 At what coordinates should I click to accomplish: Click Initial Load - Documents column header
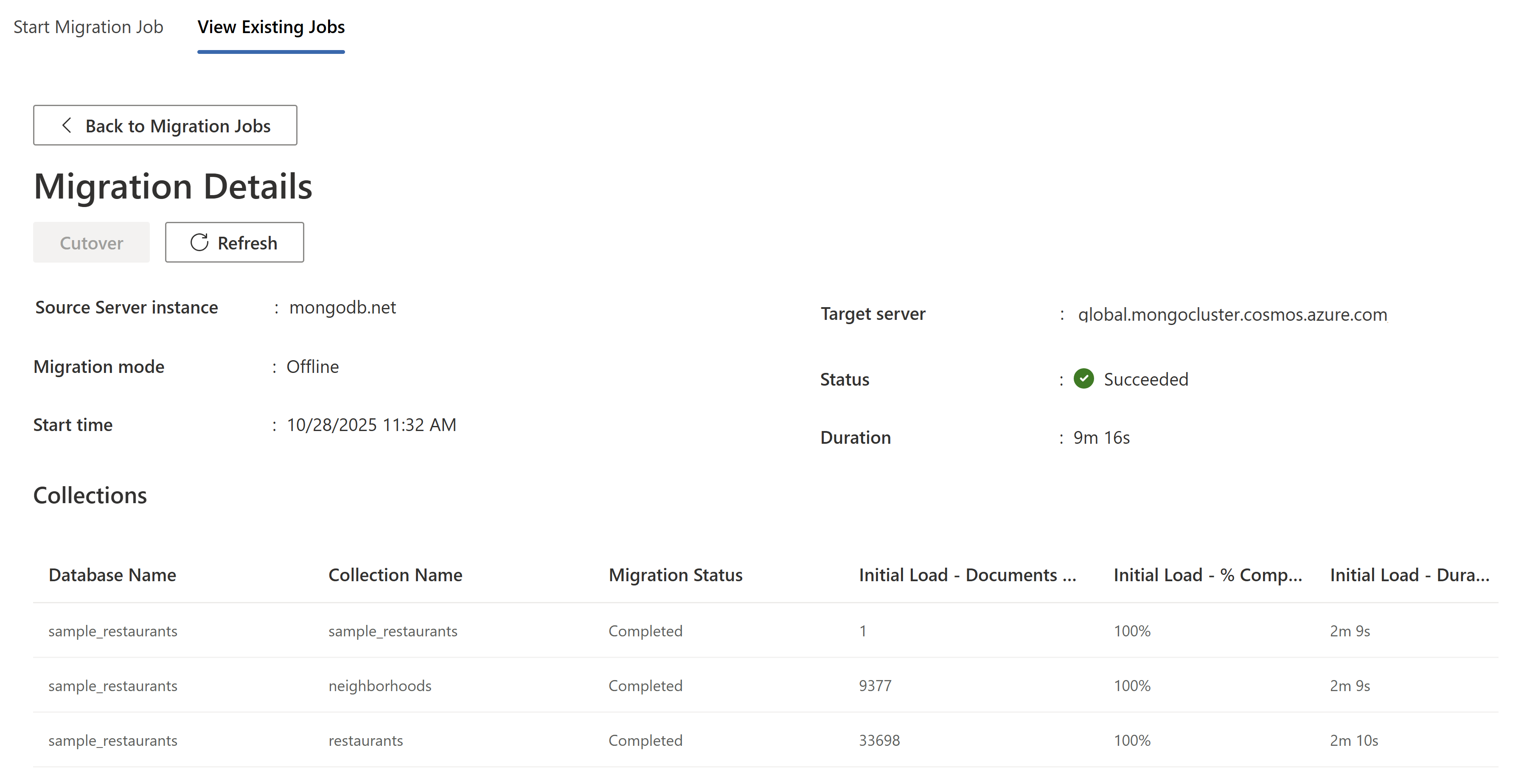[x=967, y=575]
